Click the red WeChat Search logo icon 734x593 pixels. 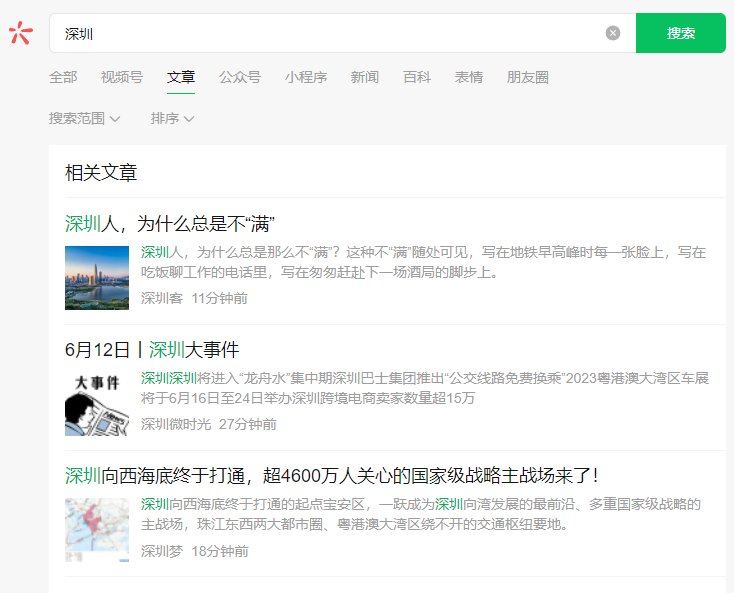(21, 33)
